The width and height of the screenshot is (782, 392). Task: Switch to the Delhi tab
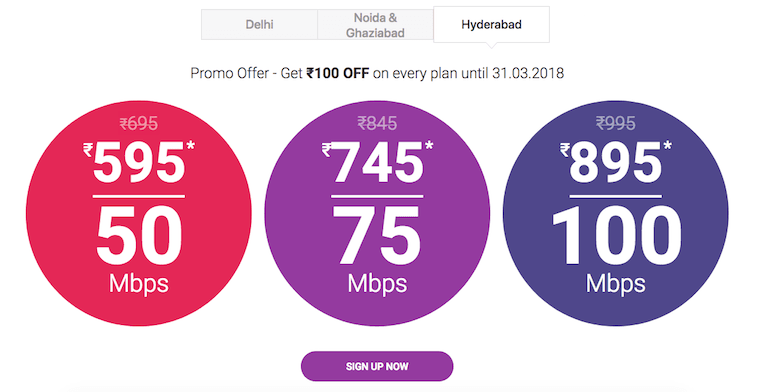pyautogui.click(x=259, y=24)
